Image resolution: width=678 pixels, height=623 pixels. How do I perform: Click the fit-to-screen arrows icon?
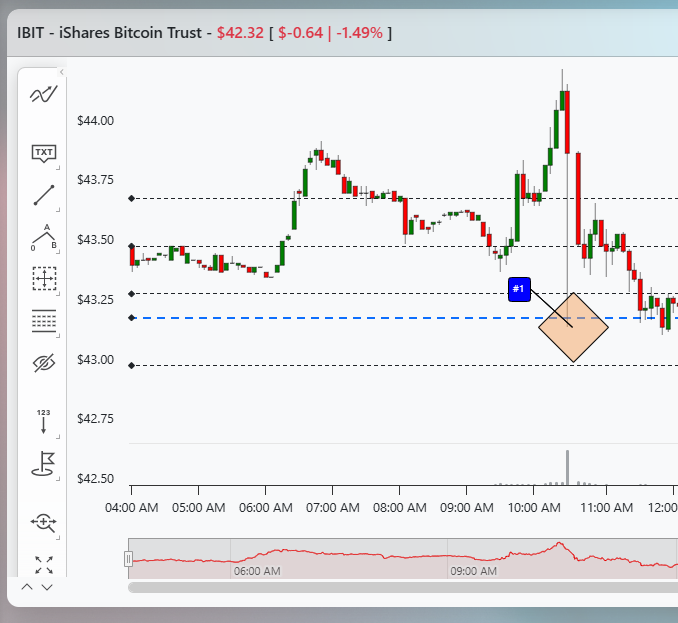[x=44, y=565]
